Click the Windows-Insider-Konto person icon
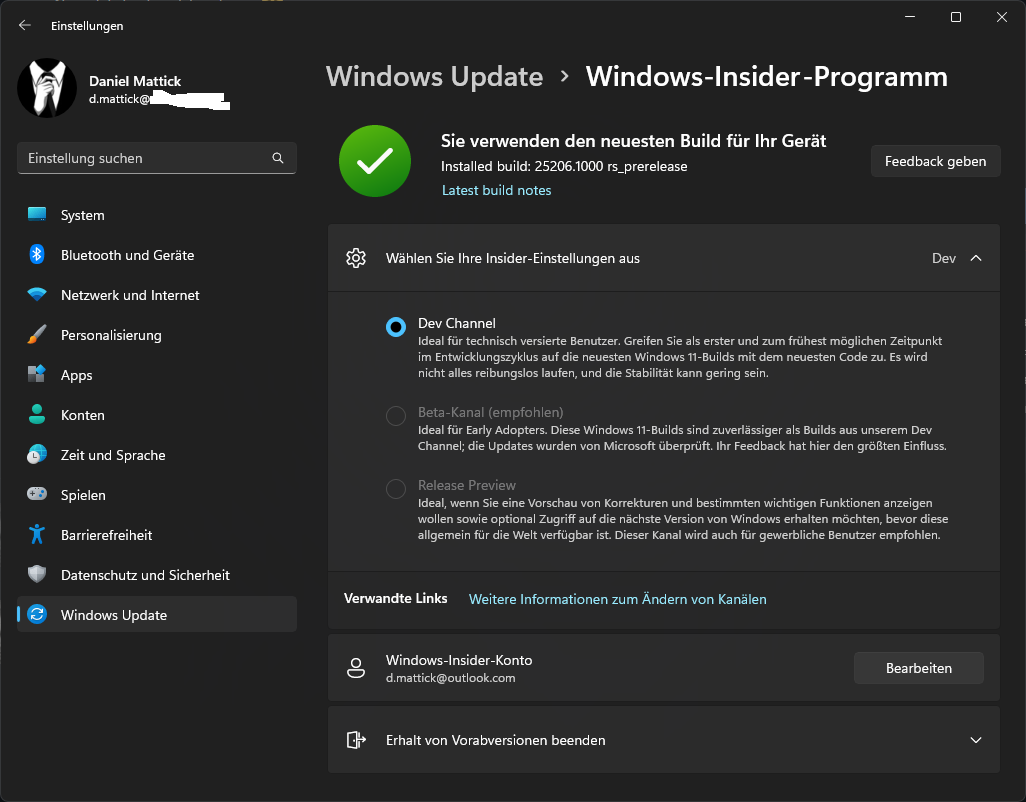Image resolution: width=1026 pixels, height=802 pixels. 356,668
